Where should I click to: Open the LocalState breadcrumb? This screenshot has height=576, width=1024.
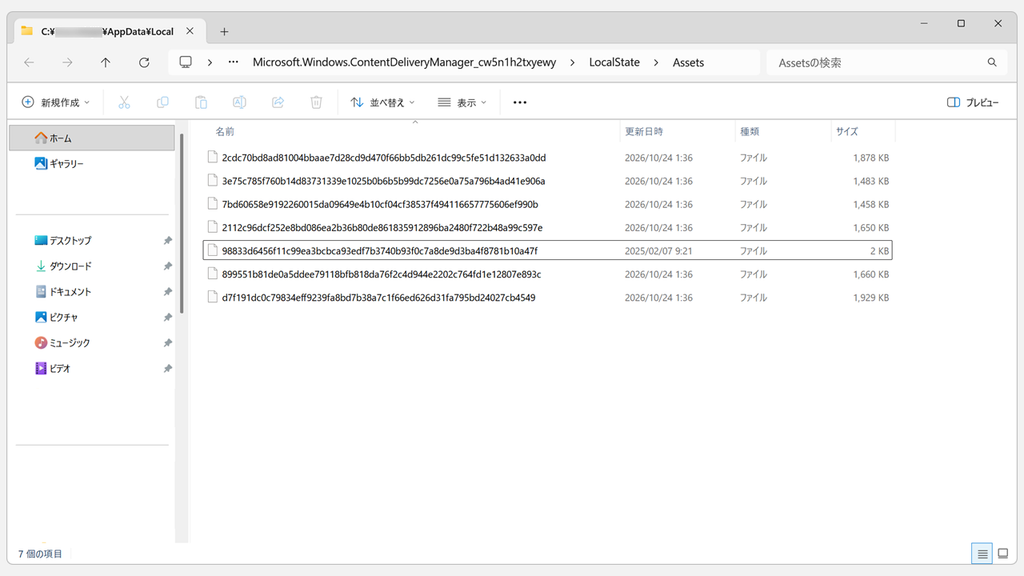615,62
